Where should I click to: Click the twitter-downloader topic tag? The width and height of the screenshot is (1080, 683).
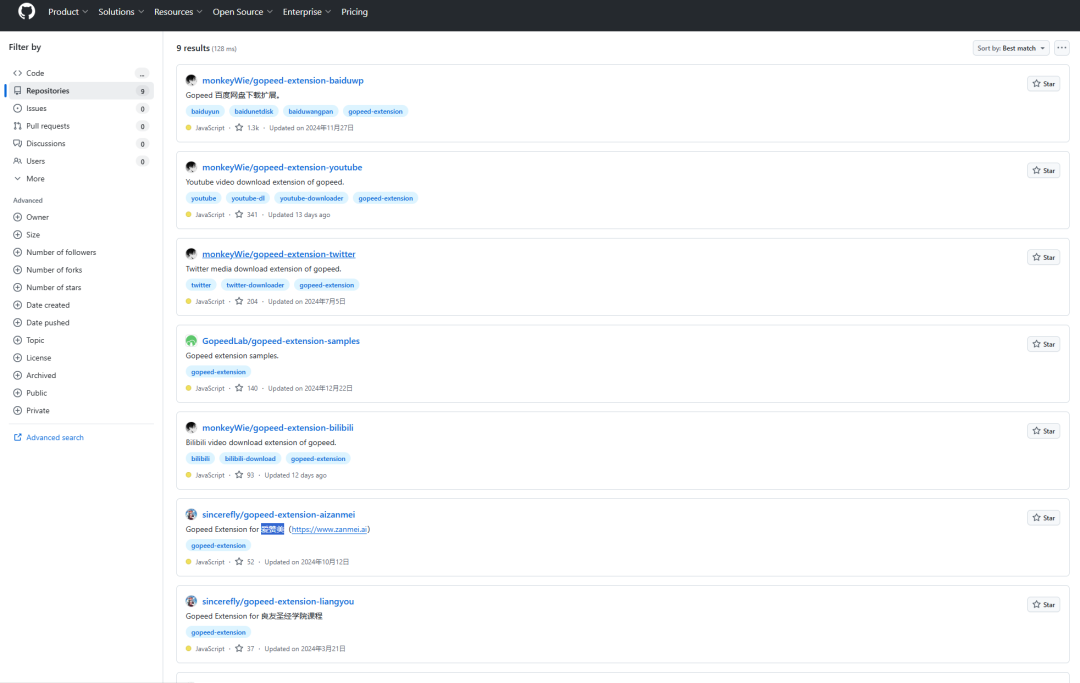point(255,285)
